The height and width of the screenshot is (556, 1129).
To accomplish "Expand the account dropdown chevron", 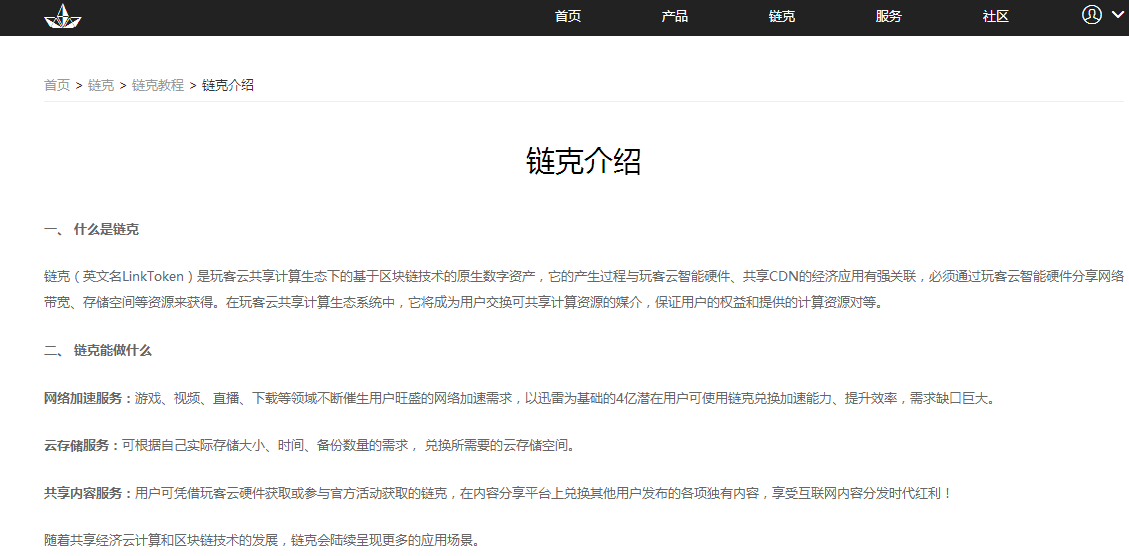I will point(1117,14).
